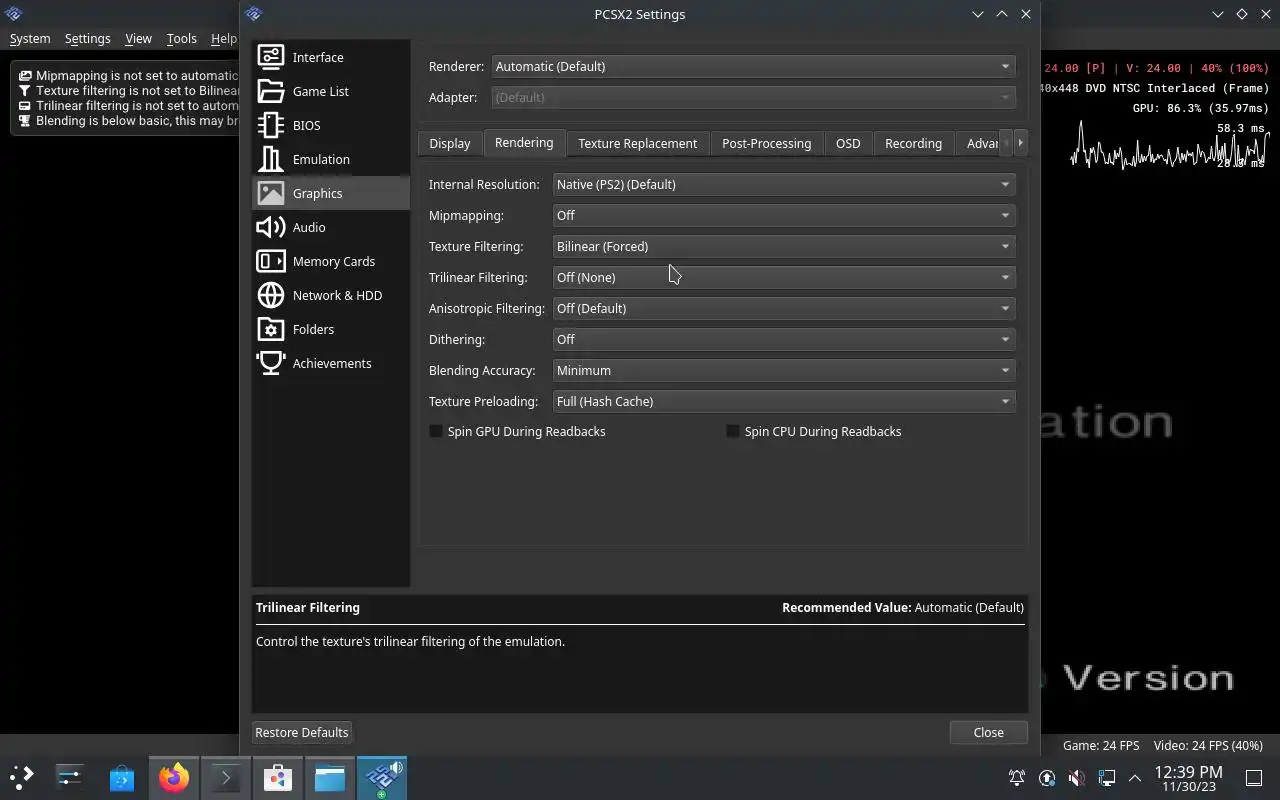Screen dimensions: 1280x800
Task: Open the Renderer dropdown
Action: 754,66
